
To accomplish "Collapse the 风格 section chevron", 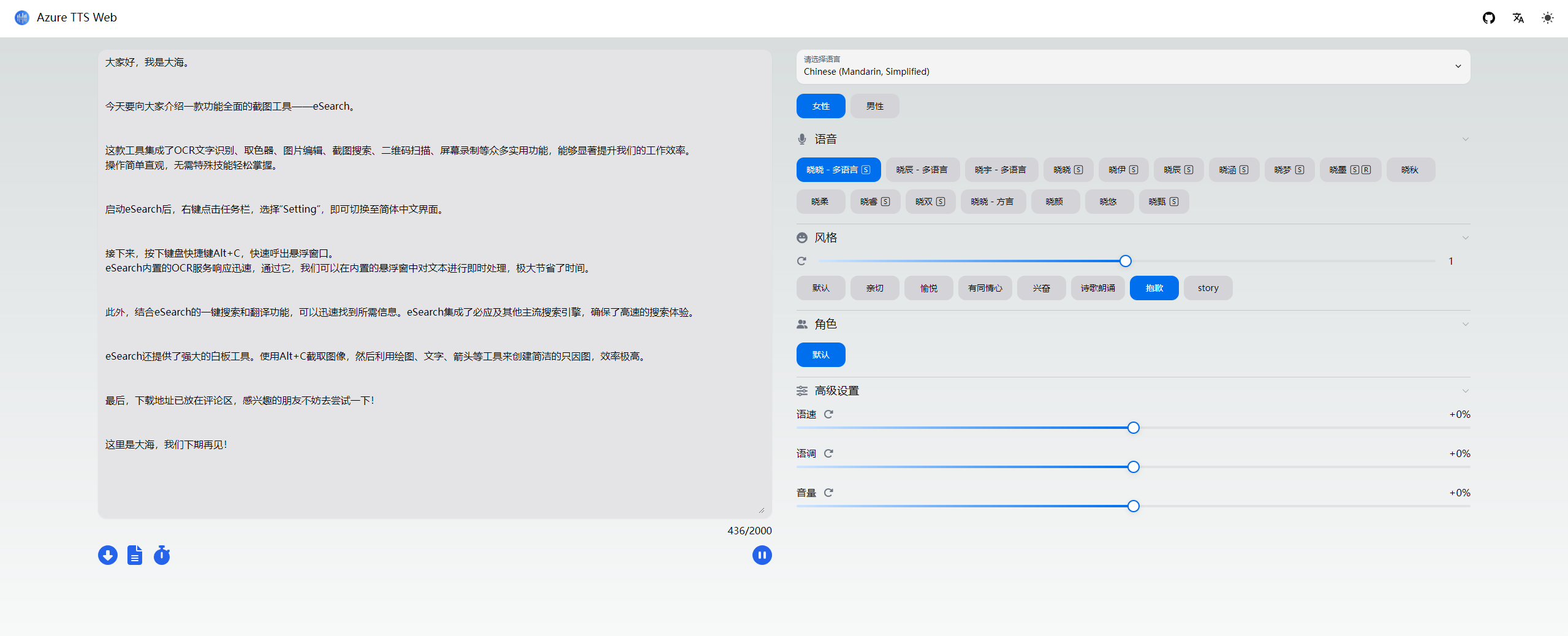I will point(1465,238).
